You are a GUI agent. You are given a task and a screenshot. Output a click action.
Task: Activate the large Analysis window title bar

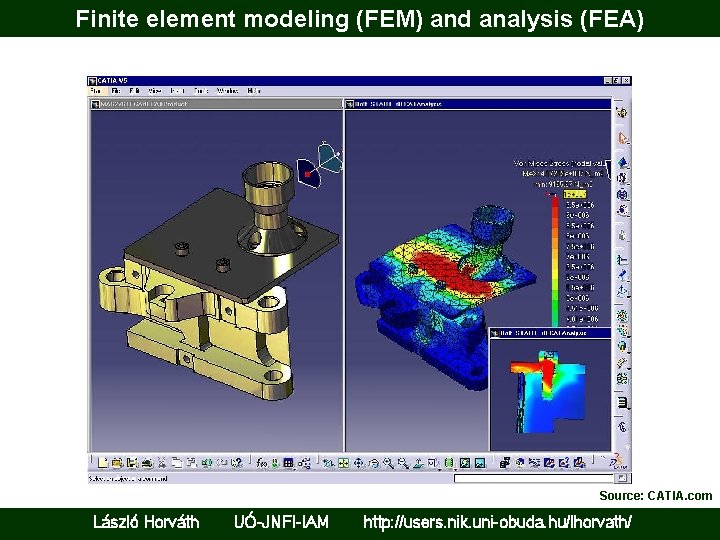click(478, 104)
